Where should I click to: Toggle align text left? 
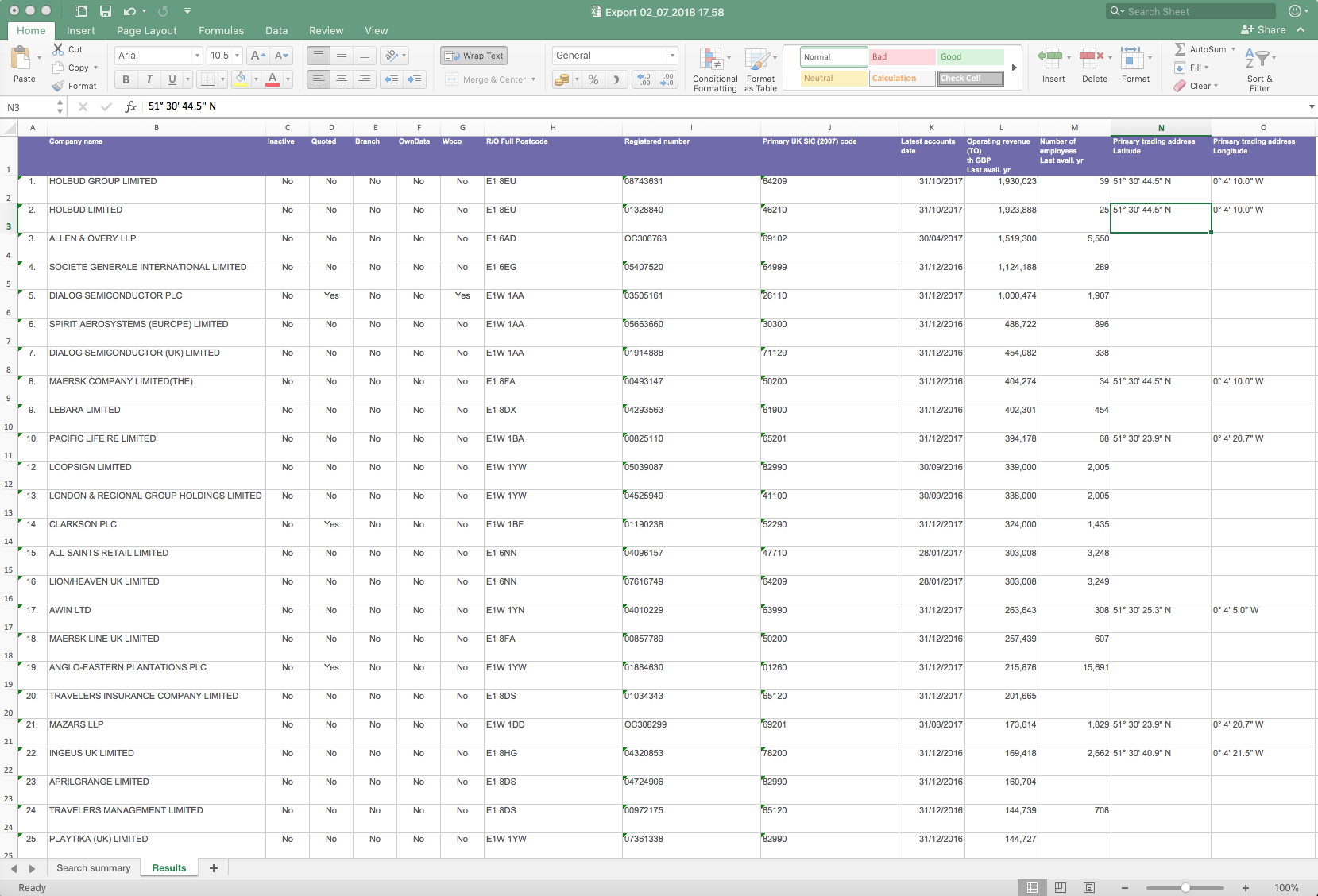pyautogui.click(x=319, y=79)
